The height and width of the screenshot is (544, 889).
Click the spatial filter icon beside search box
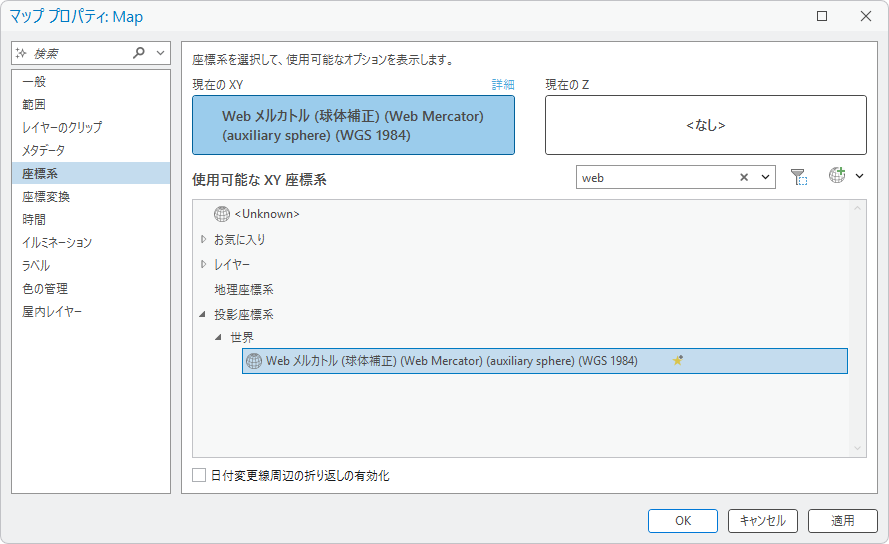(798, 177)
